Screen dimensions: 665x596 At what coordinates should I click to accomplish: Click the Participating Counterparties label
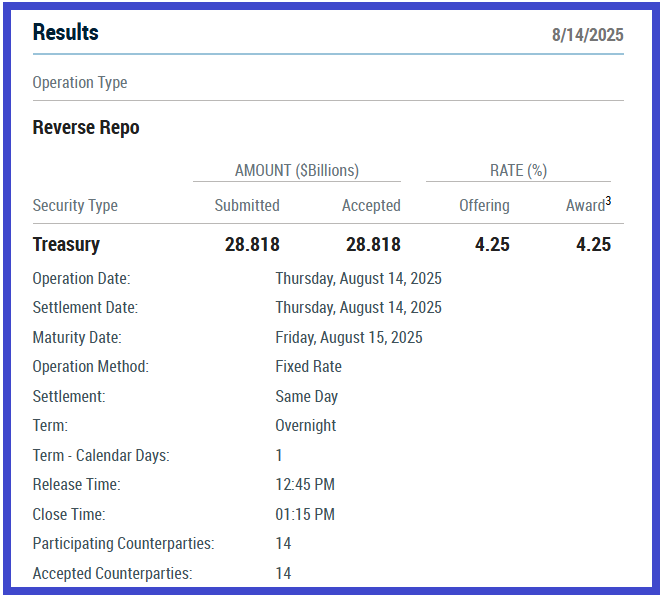[x=123, y=544]
